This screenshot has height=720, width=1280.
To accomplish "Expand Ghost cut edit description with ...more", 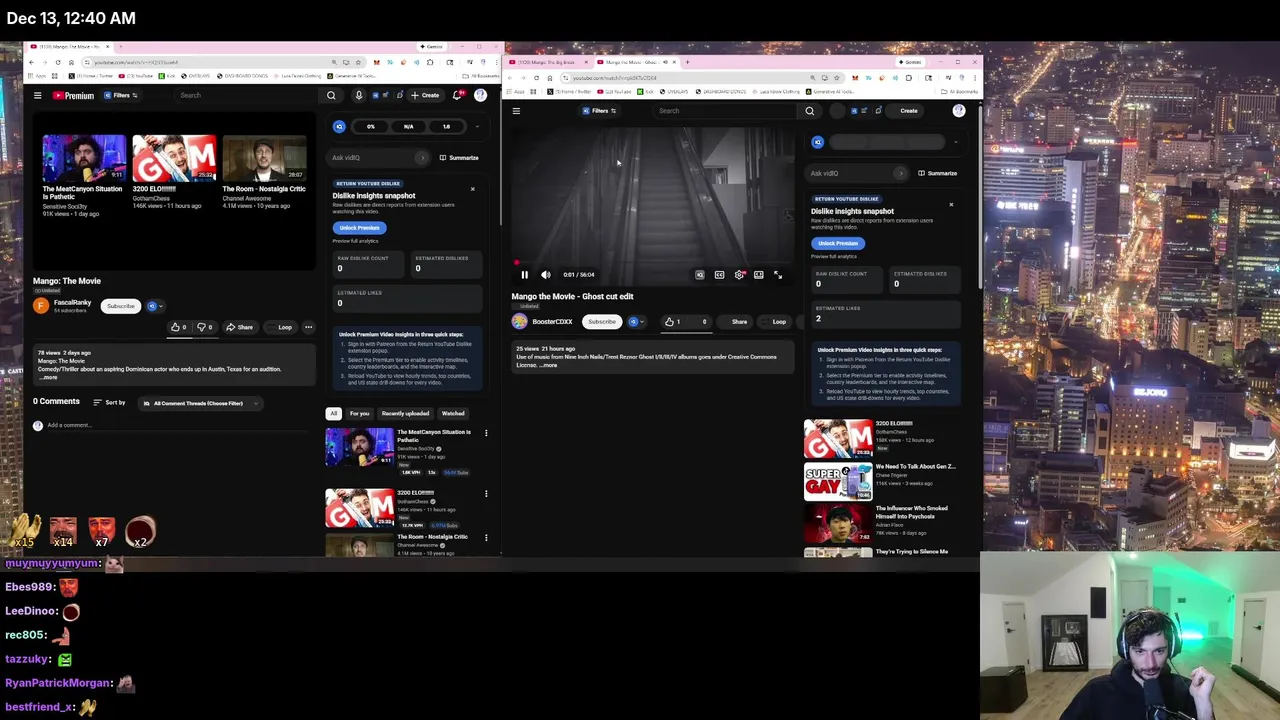I will pos(548,365).
